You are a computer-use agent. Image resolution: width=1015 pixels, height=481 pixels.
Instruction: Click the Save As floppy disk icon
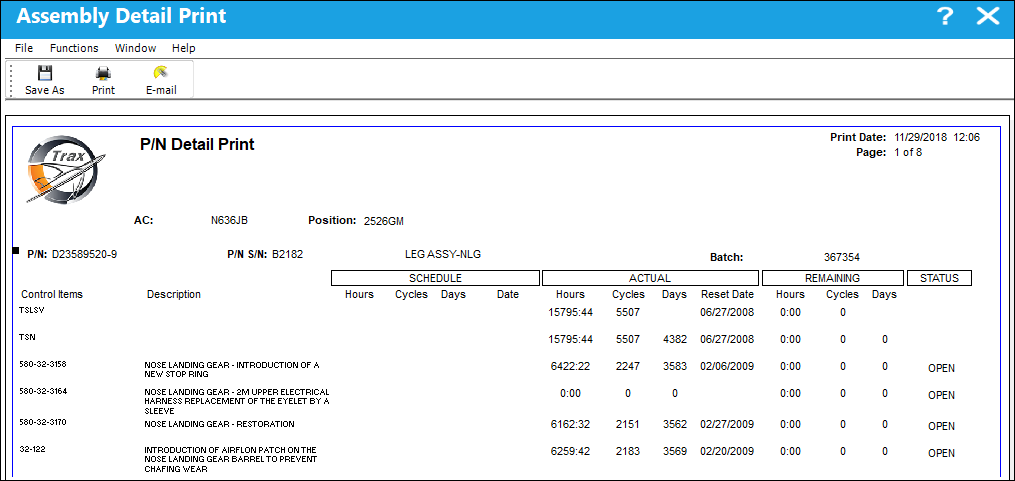click(x=45, y=73)
